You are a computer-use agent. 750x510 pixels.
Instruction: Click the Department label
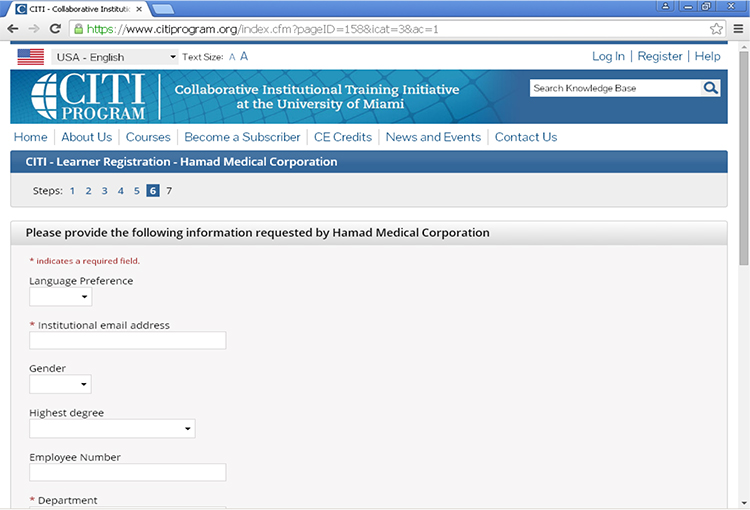tap(67, 500)
